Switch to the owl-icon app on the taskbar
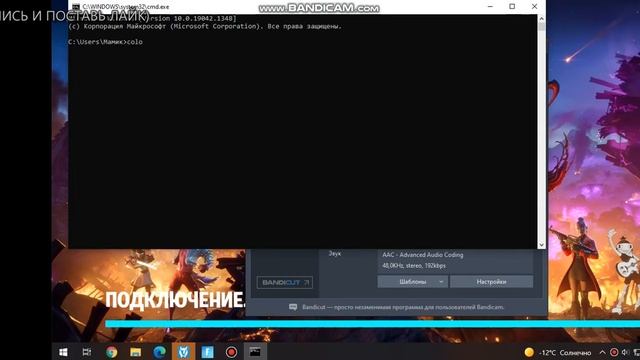640x360 pixels. [x=184, y=352]
